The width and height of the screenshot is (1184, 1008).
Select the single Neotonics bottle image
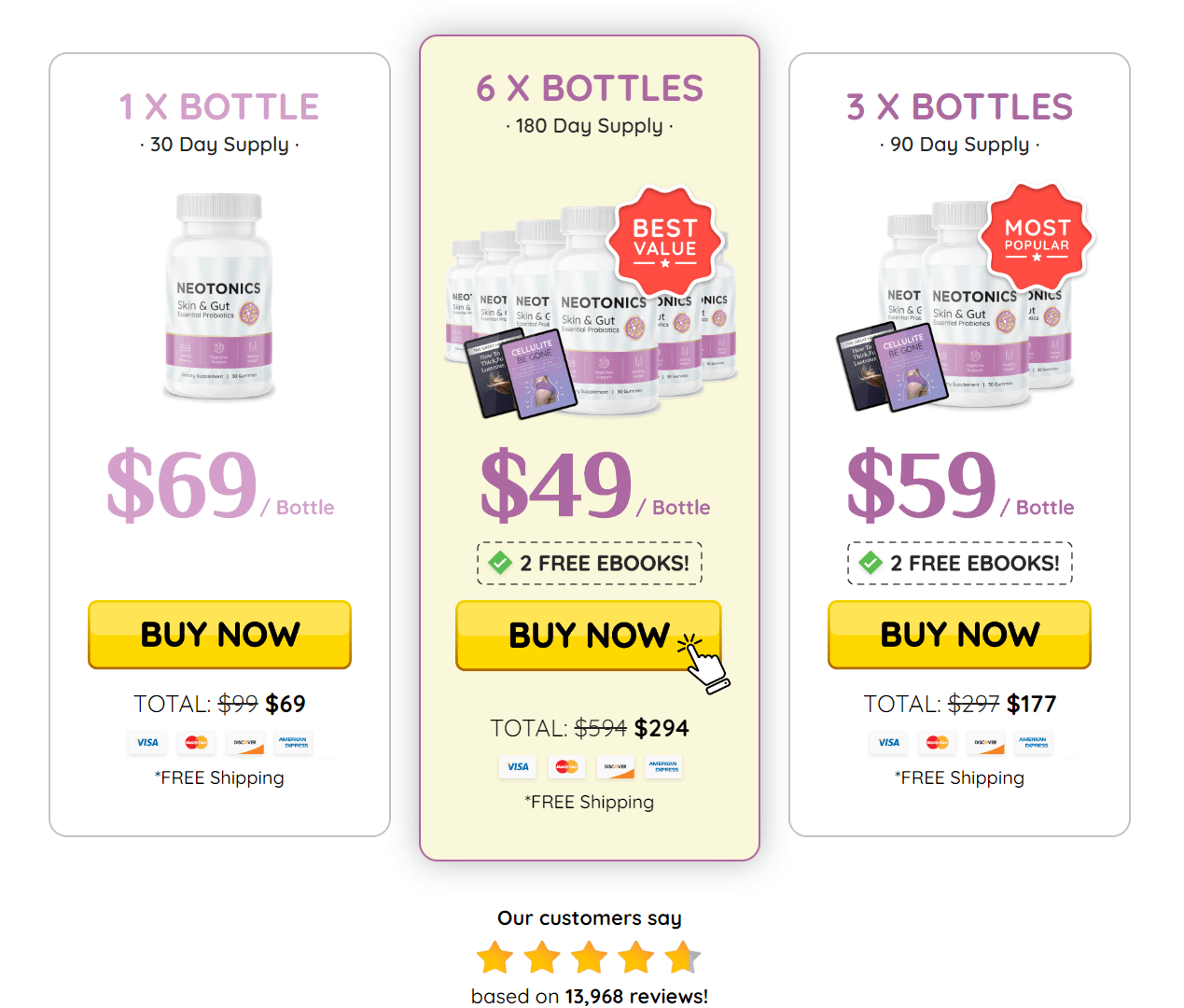pyautogui.click(x=219, y=297)
